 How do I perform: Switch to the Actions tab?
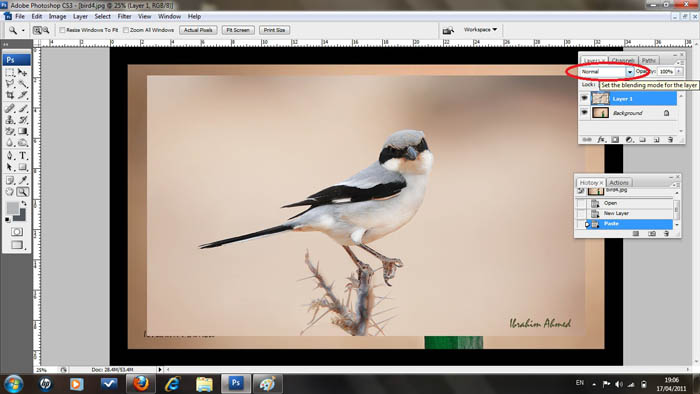pos(619,182)
